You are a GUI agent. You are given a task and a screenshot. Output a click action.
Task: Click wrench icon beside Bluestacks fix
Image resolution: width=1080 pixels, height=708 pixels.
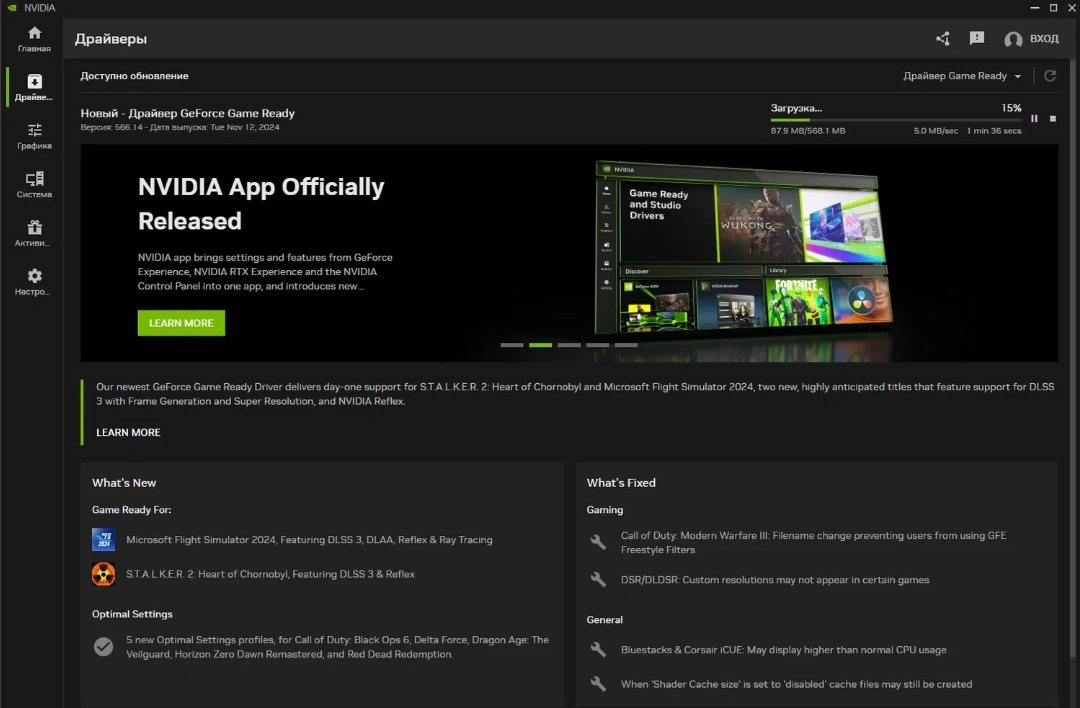(x=598, y=649)
